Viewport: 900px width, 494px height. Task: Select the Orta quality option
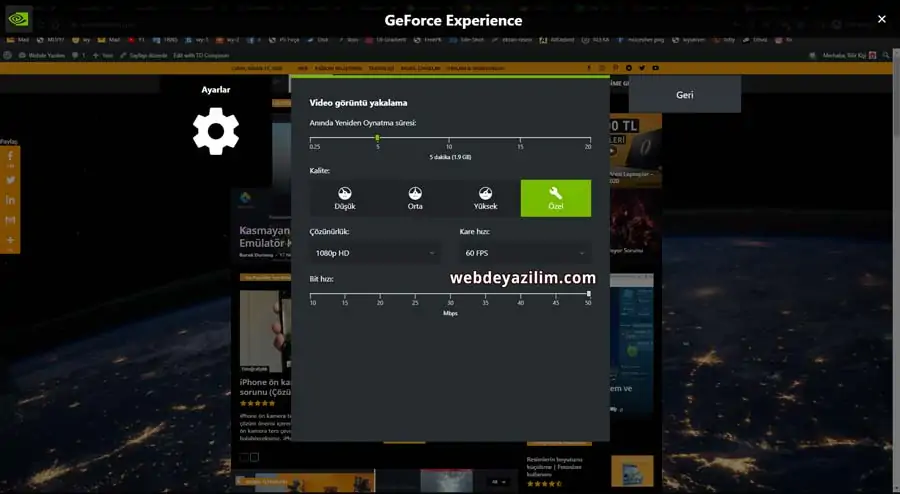coord(415,199)
